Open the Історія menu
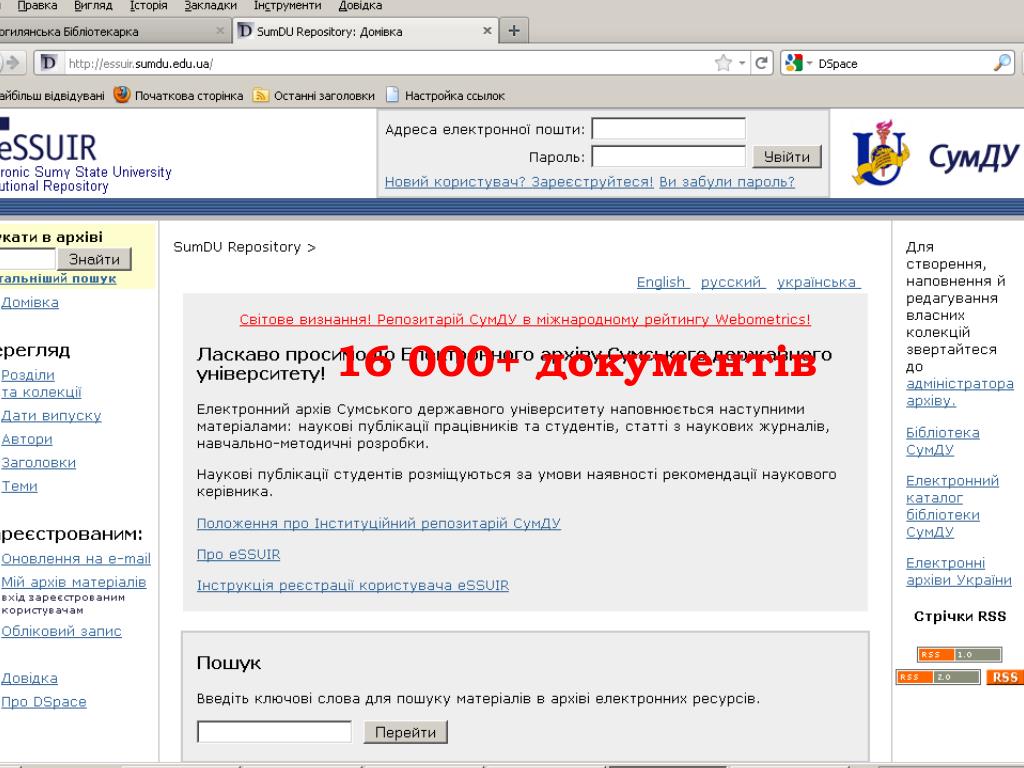Viewport: 1024px width, 768px height. tap(148, 6)
